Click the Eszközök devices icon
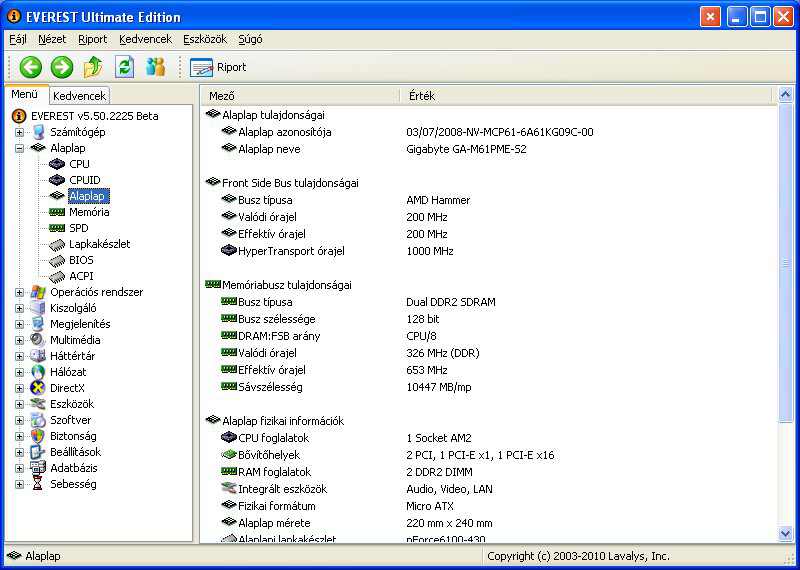This screenshot has height=570, width=800. 38,404
